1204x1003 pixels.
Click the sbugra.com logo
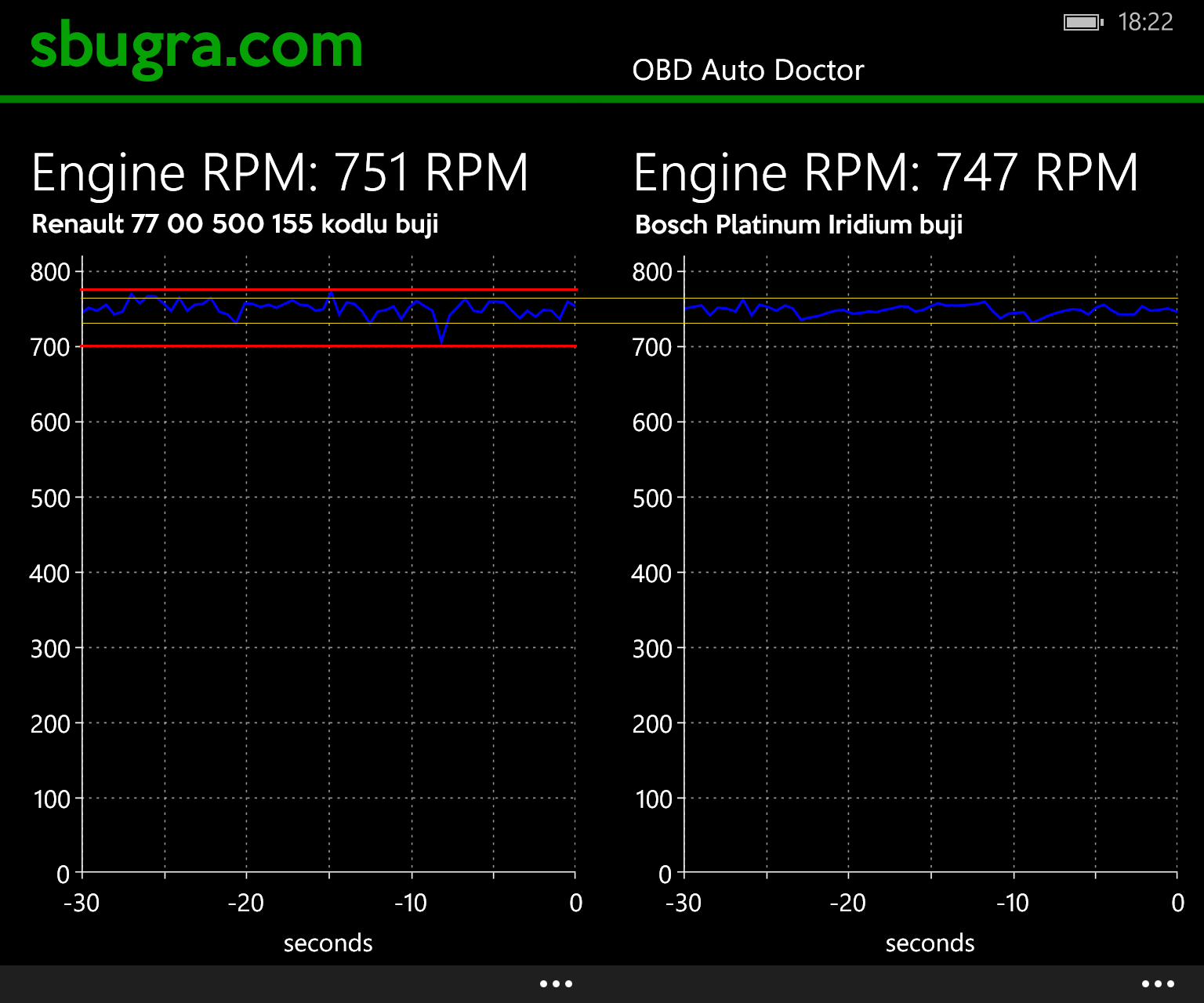[197, 47]
